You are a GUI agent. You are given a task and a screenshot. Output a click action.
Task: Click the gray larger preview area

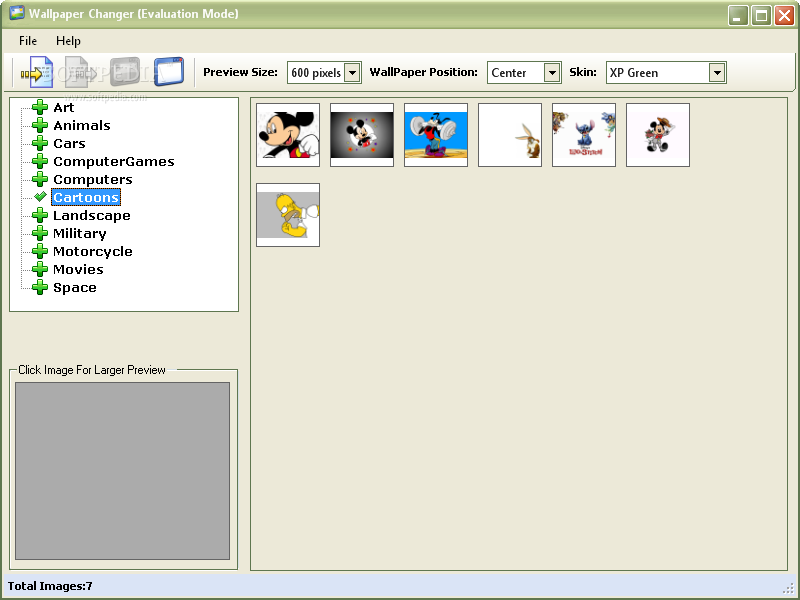click(x=122, y=471)
